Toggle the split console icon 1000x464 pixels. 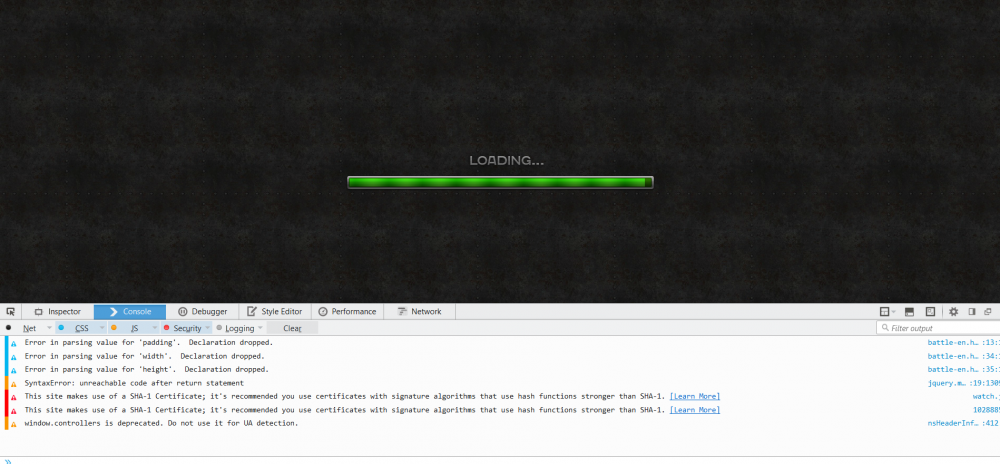tap(909, 312)
